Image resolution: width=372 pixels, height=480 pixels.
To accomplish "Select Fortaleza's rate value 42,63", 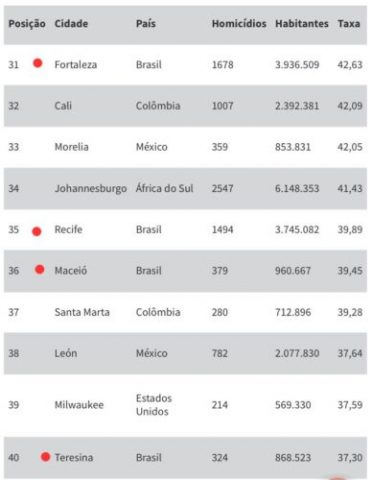I will (350, 65).
